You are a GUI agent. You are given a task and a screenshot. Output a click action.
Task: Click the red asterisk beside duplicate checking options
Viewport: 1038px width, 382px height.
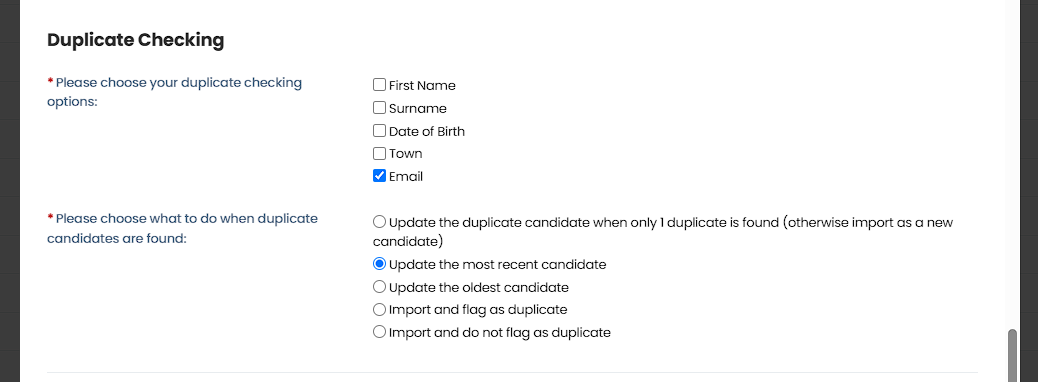pos(50,82)
